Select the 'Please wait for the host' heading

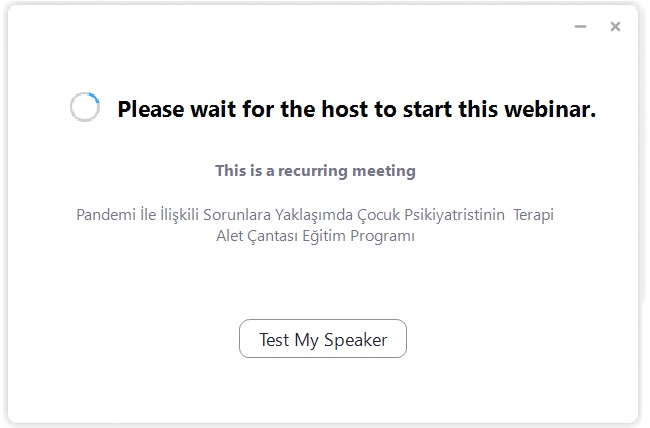[357, 109]
